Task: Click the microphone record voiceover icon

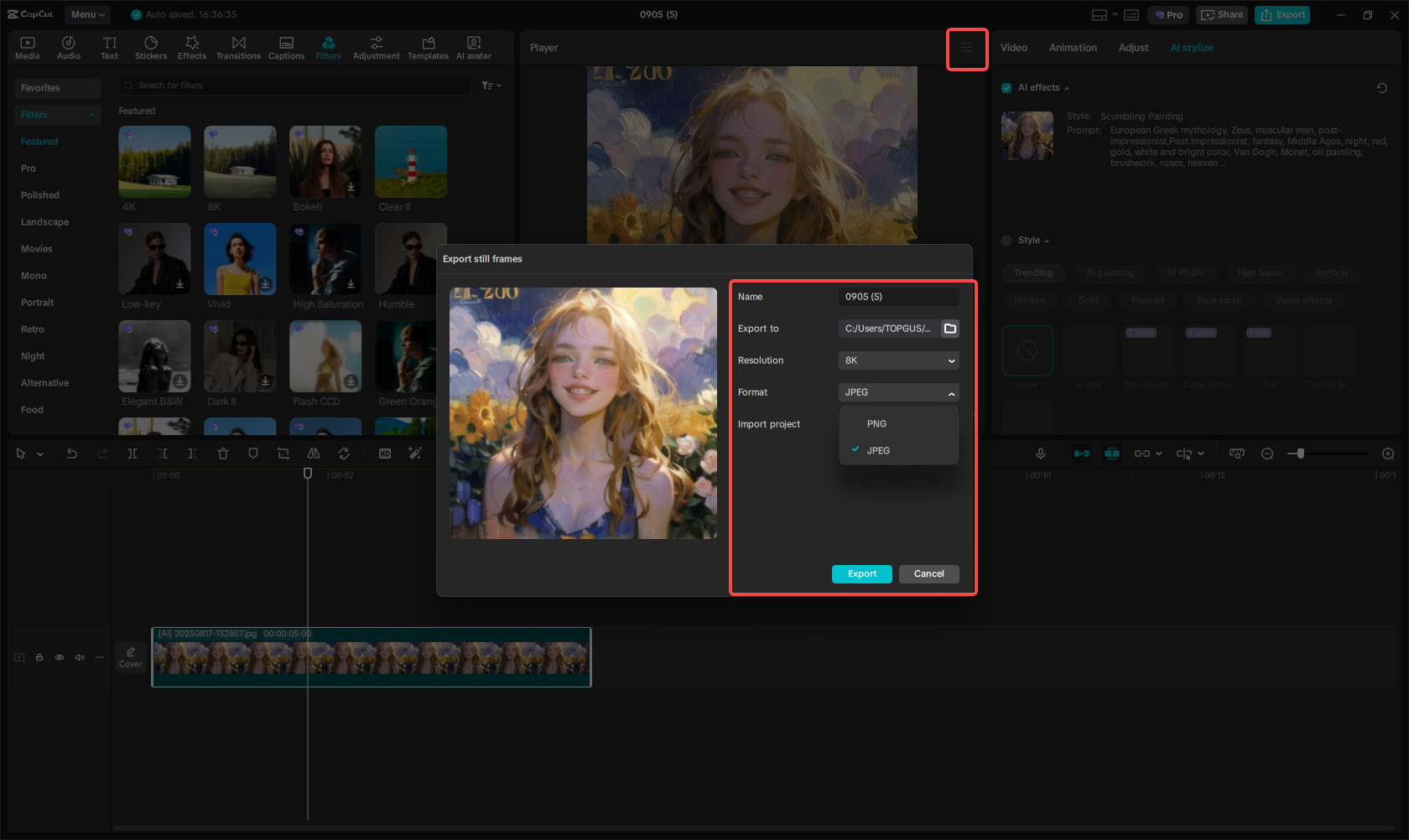Action: point(1040,454)
